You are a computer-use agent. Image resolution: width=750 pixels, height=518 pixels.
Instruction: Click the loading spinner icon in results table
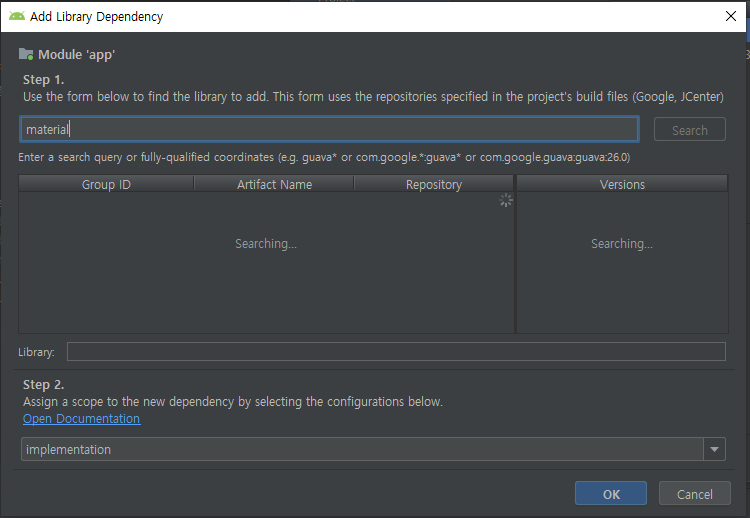506,200
